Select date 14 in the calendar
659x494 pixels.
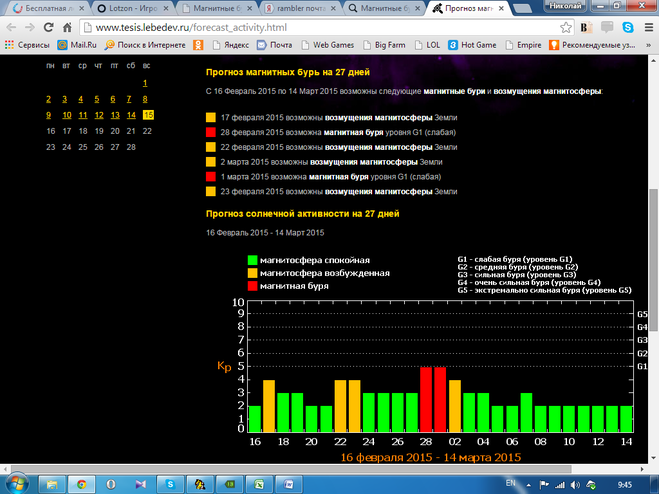(x=131, y=115)
